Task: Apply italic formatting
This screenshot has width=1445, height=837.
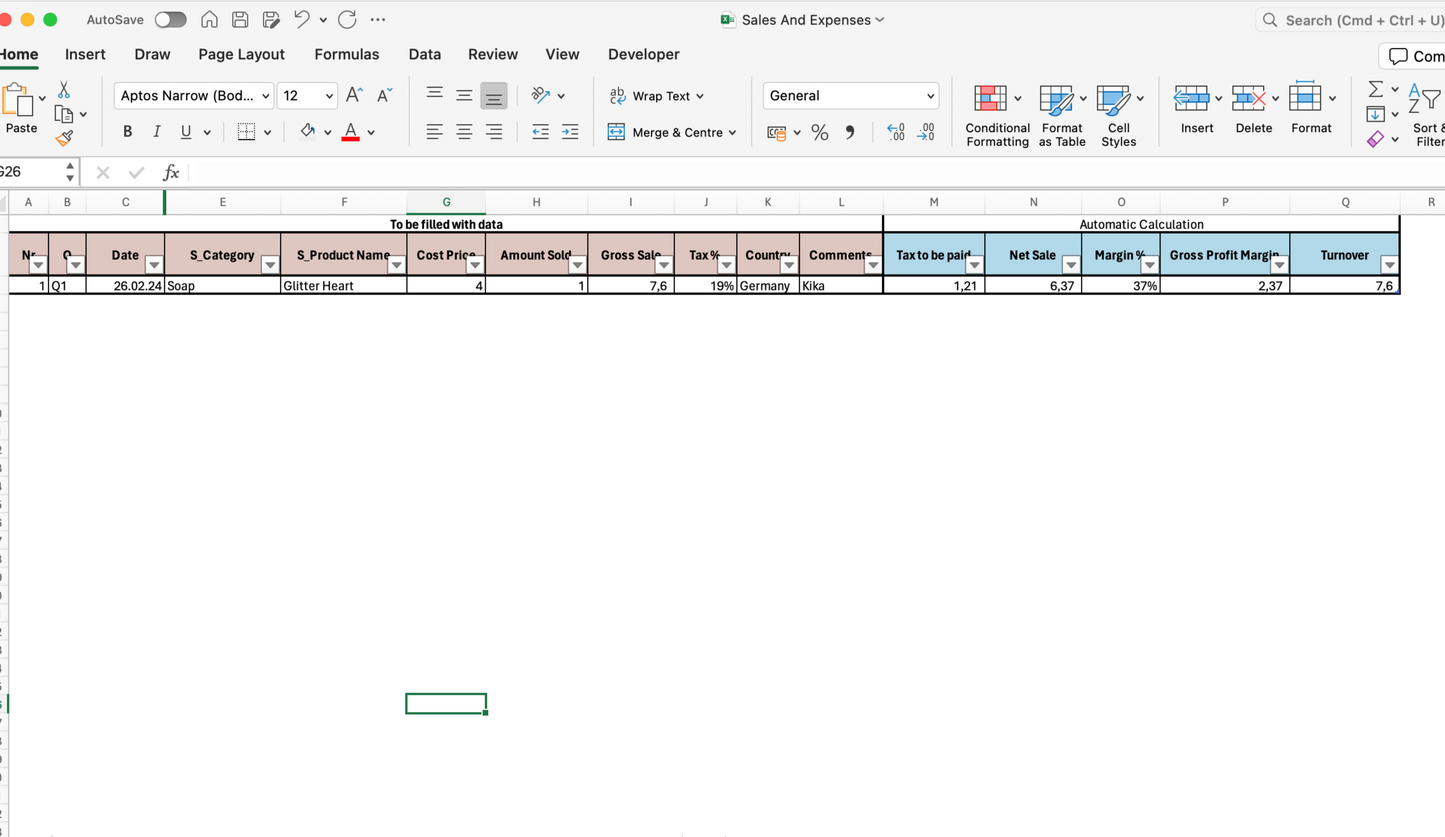Action: coord(156,132)
